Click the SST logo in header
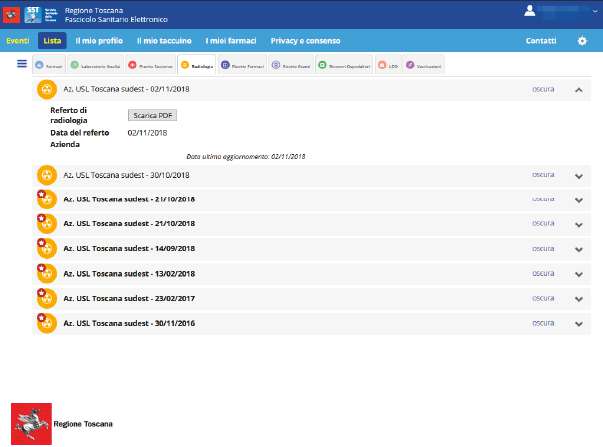The image size is (603, 447). coord(33,15)
